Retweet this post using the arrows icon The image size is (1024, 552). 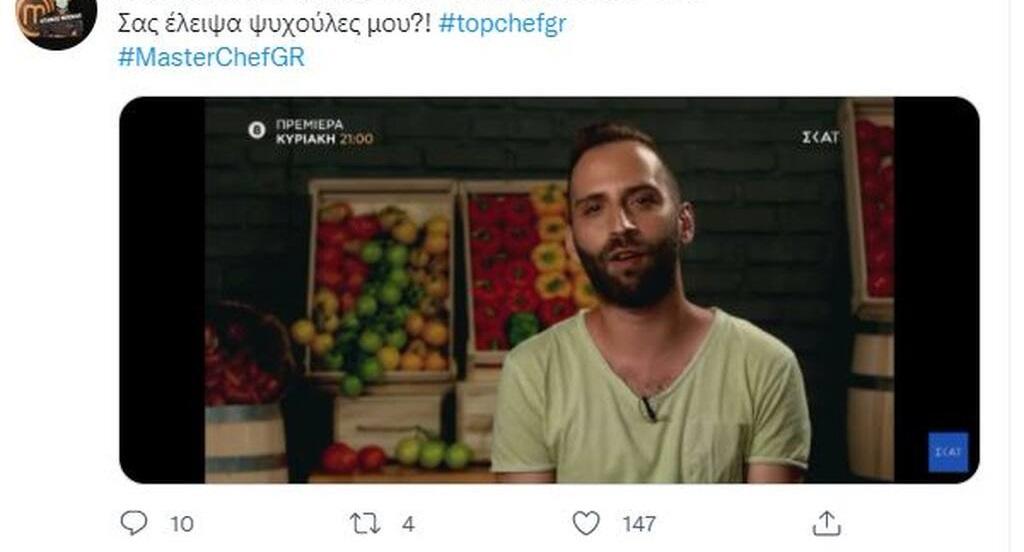pos(364,523)
